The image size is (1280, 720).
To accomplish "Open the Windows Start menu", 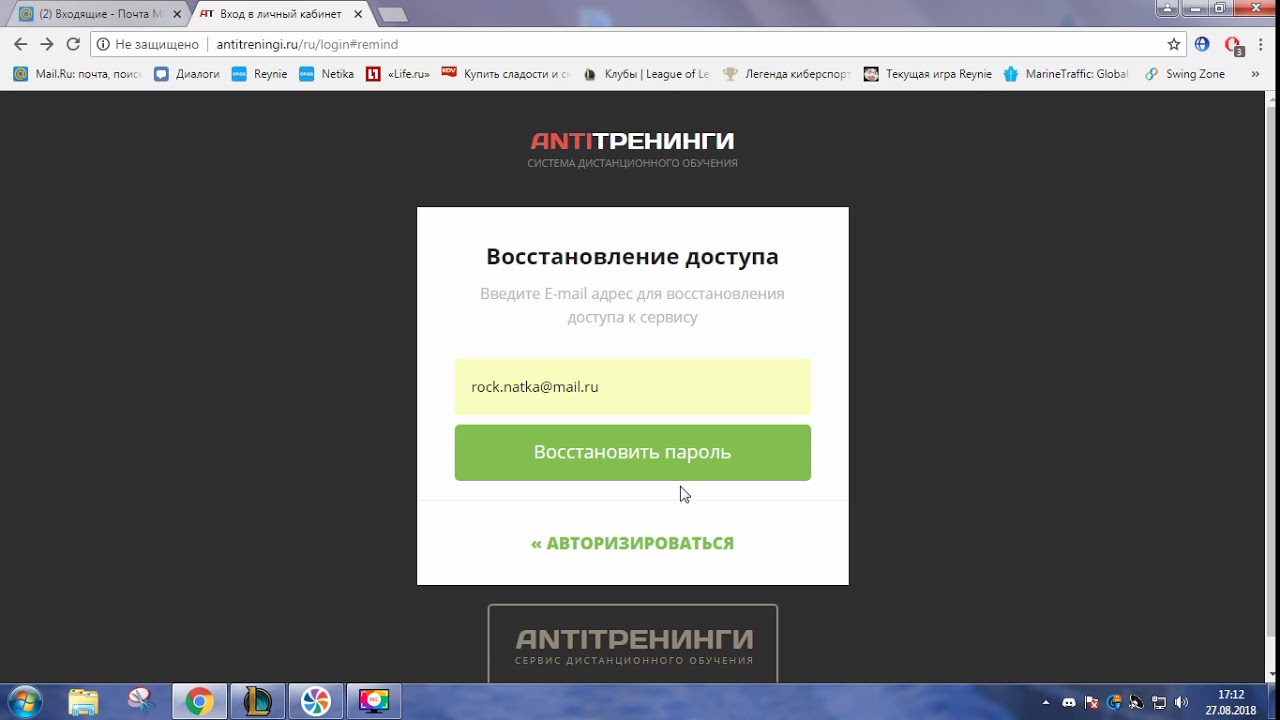I will pos(25,702).
